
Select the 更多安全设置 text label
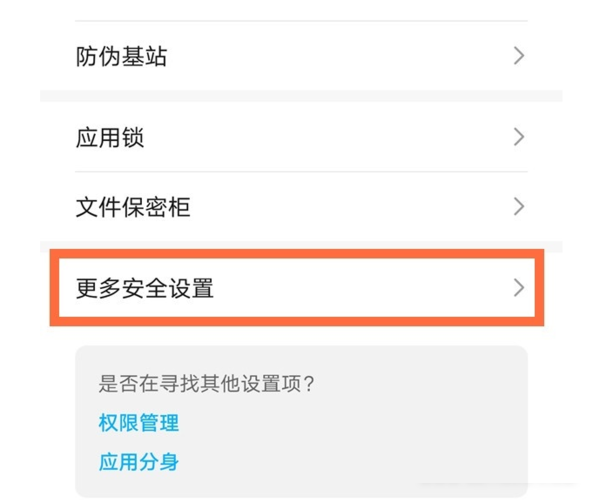[145, 289]
